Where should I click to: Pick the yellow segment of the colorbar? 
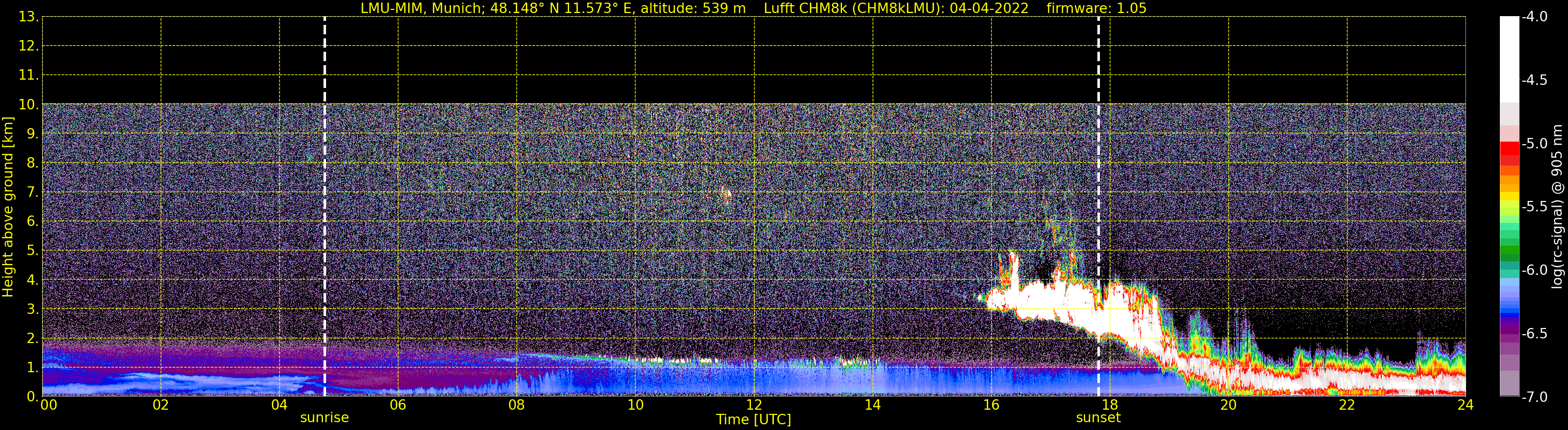click(1509, 196)
